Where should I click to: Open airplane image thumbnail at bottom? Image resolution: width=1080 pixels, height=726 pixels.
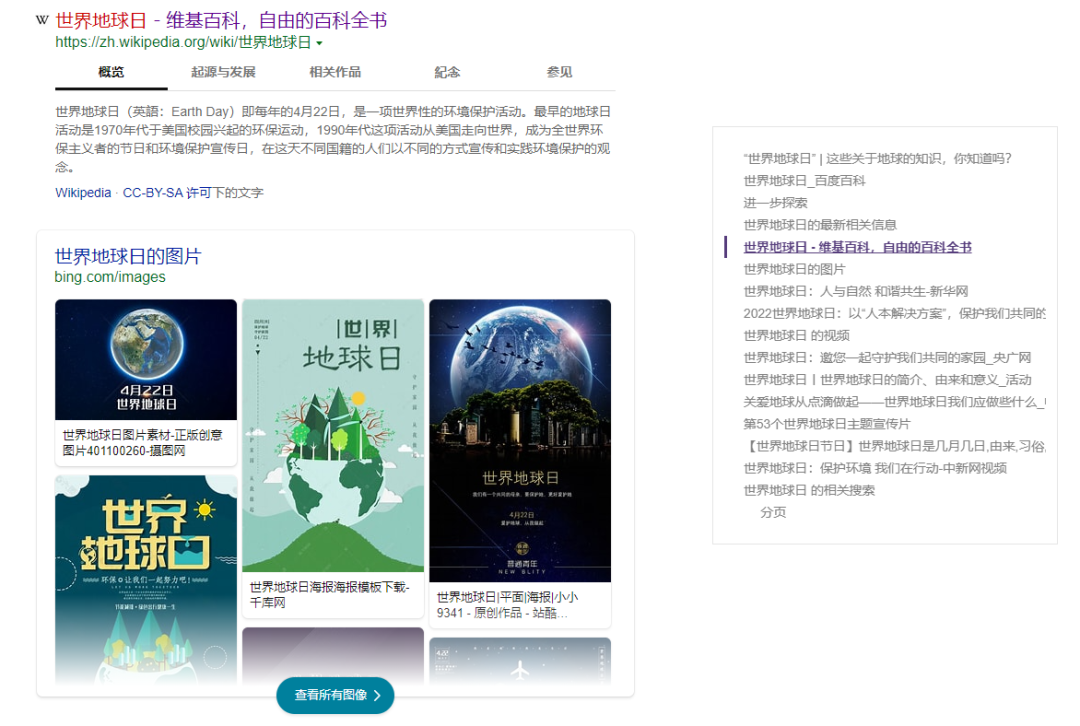tap(520, 661)
